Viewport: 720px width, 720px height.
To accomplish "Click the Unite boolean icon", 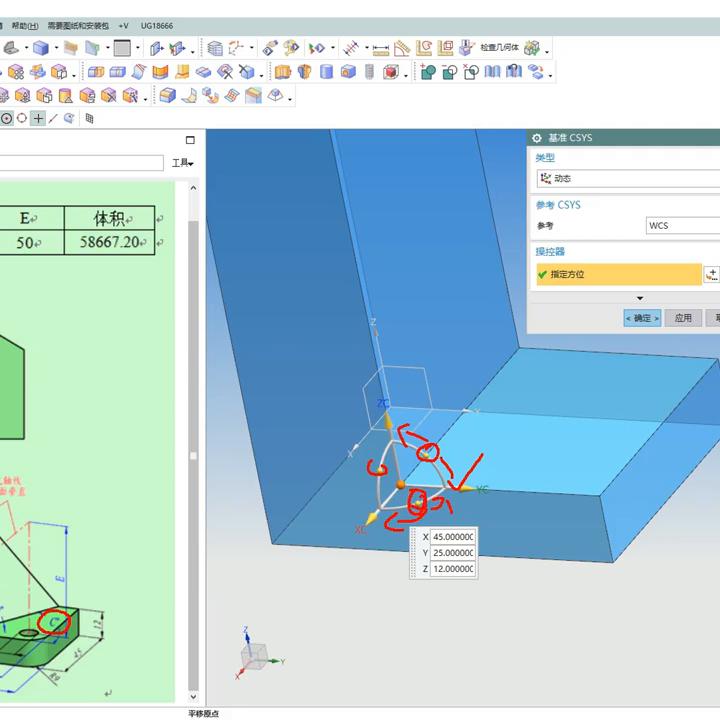I will coord(428,72).
